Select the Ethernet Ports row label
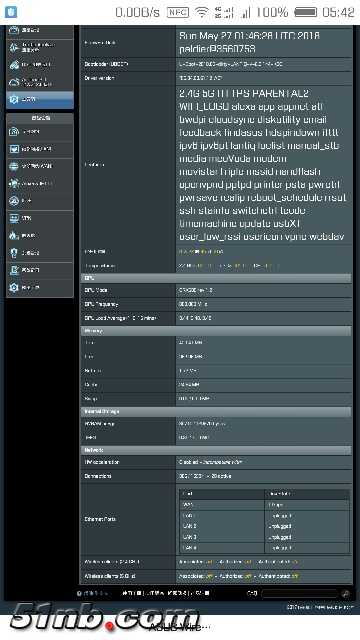360x640 pixels. [100, 519]
